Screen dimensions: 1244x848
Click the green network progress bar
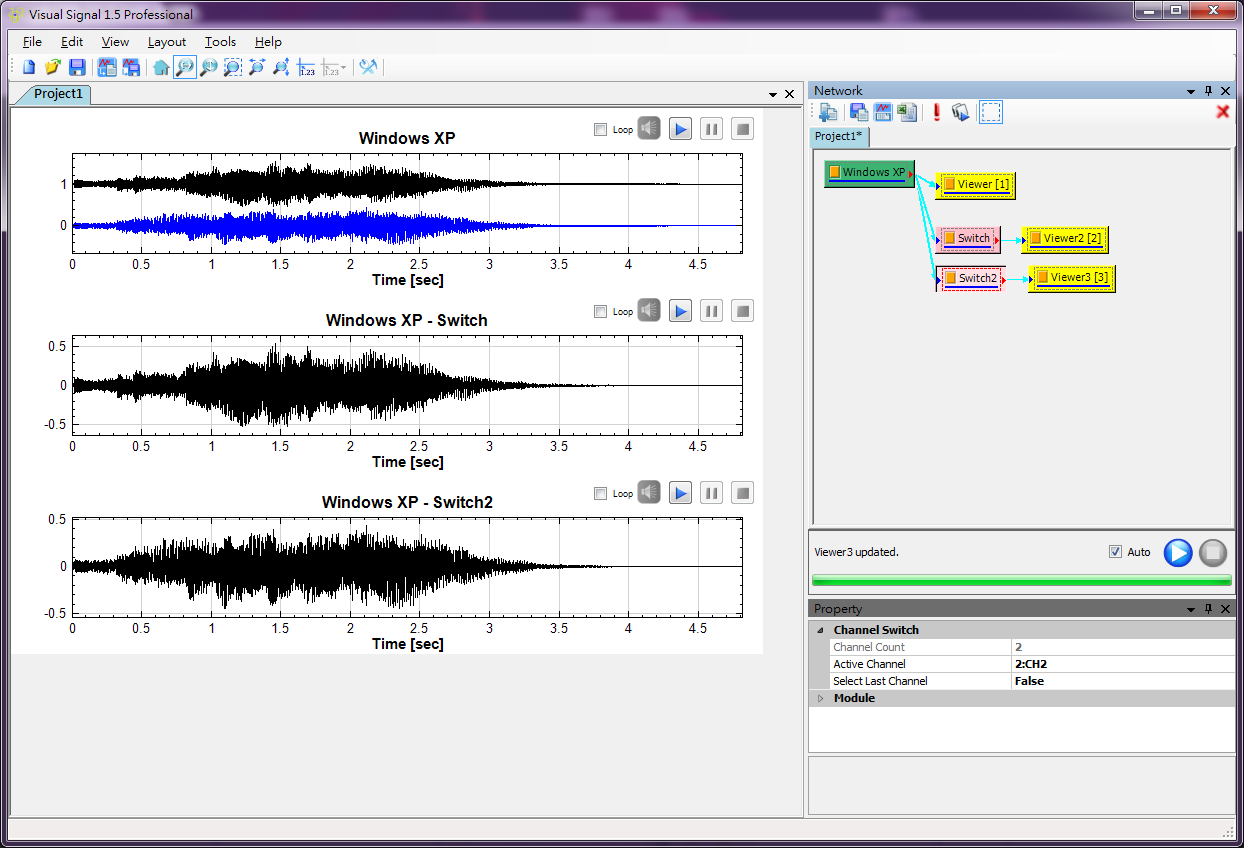[1021, 580]
